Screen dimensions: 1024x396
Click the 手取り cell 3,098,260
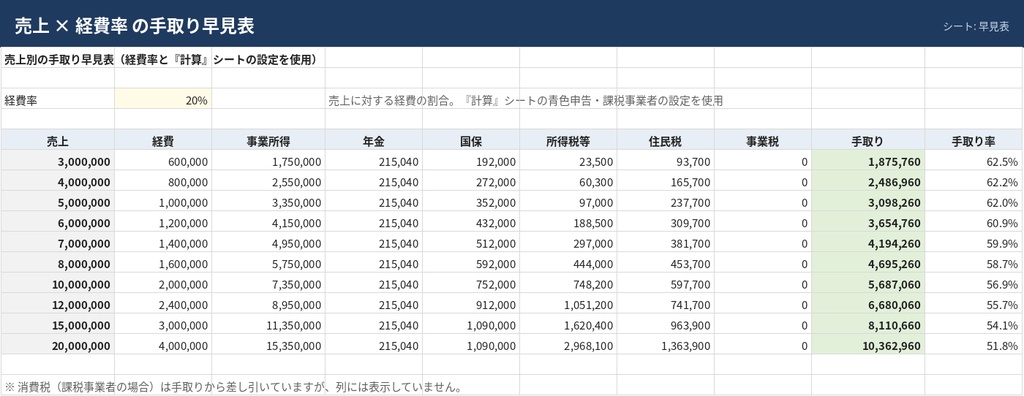[x=868, y=202]
